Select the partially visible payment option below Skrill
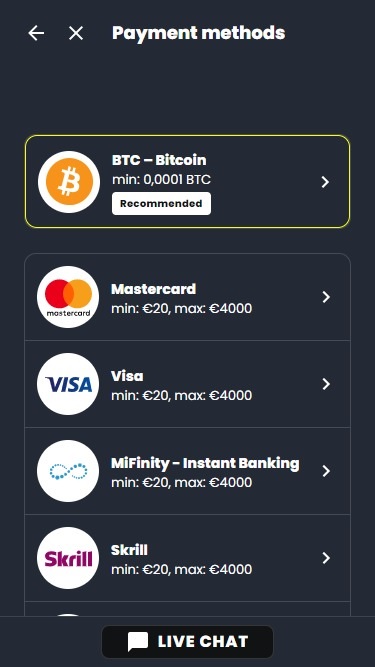The width and height of the screenshot is (375, 667). 188,609
